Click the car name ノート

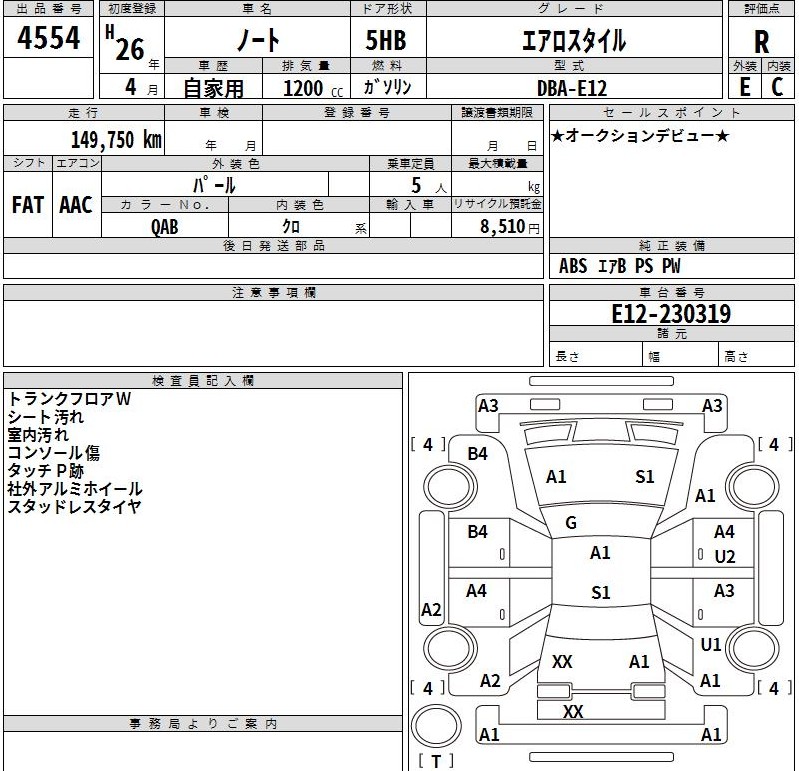click(258, 40)
